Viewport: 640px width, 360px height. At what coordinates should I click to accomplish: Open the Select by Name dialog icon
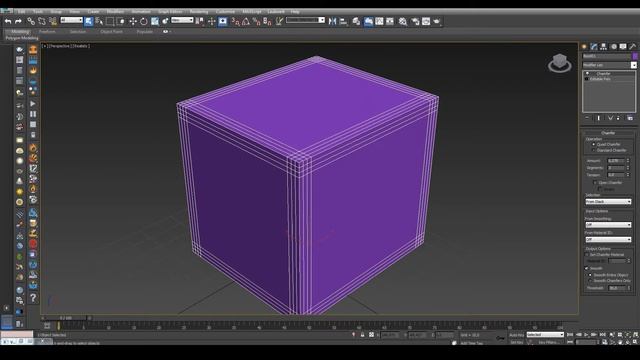pos(99,21)
